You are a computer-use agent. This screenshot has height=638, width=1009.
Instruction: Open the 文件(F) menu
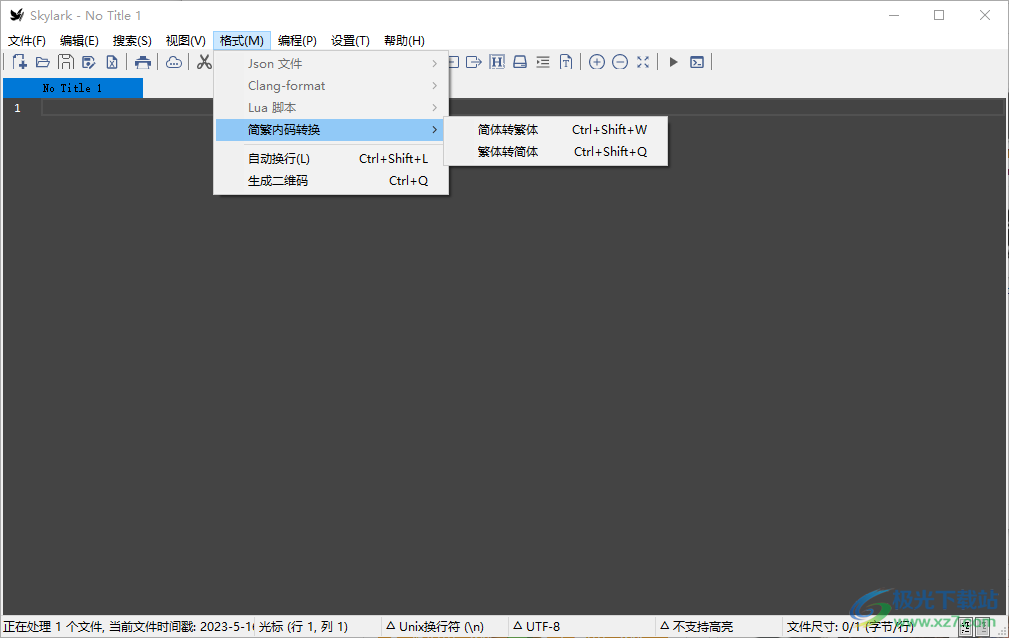(27, 41)
